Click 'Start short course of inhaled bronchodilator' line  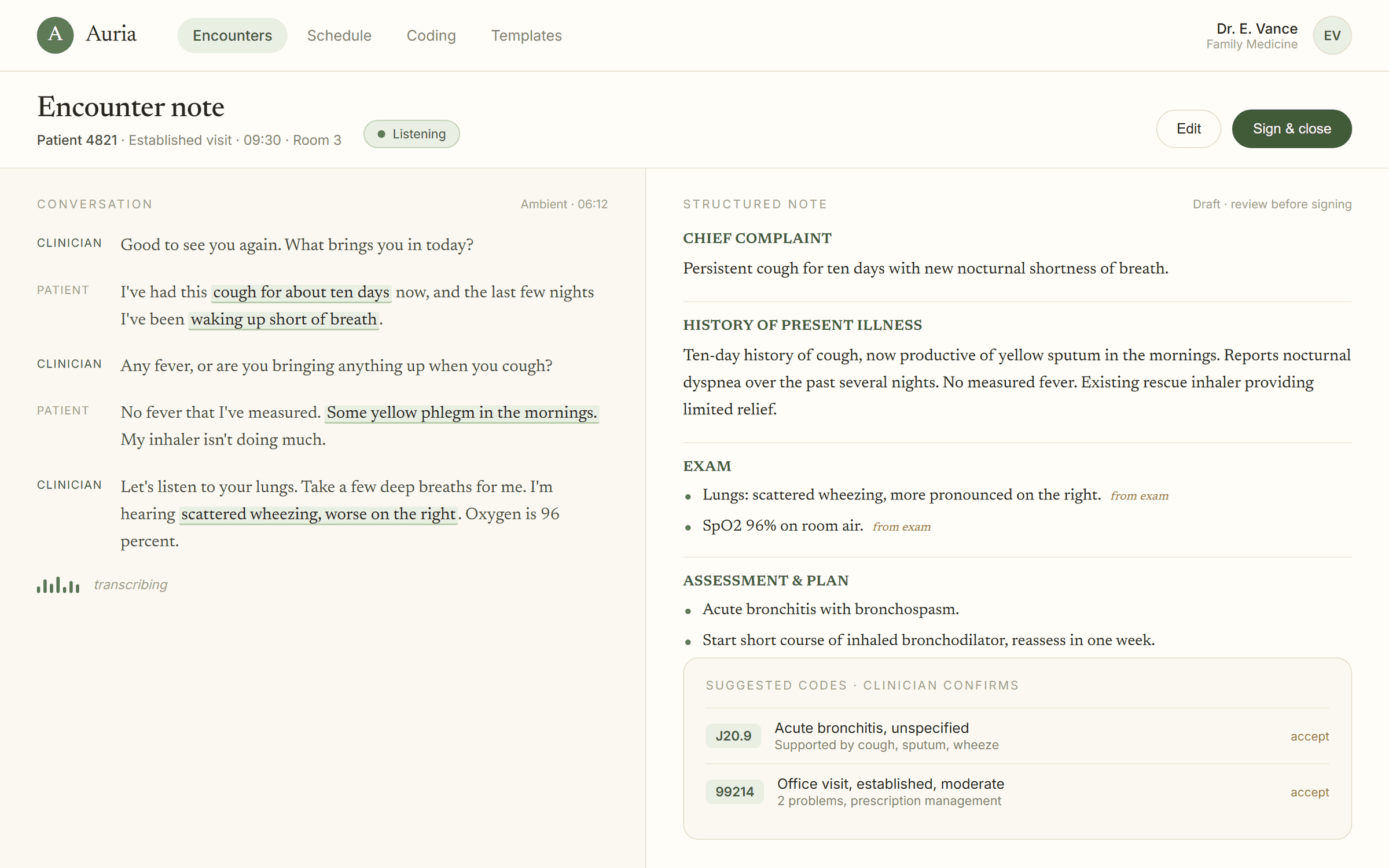[x=928, y=640]
